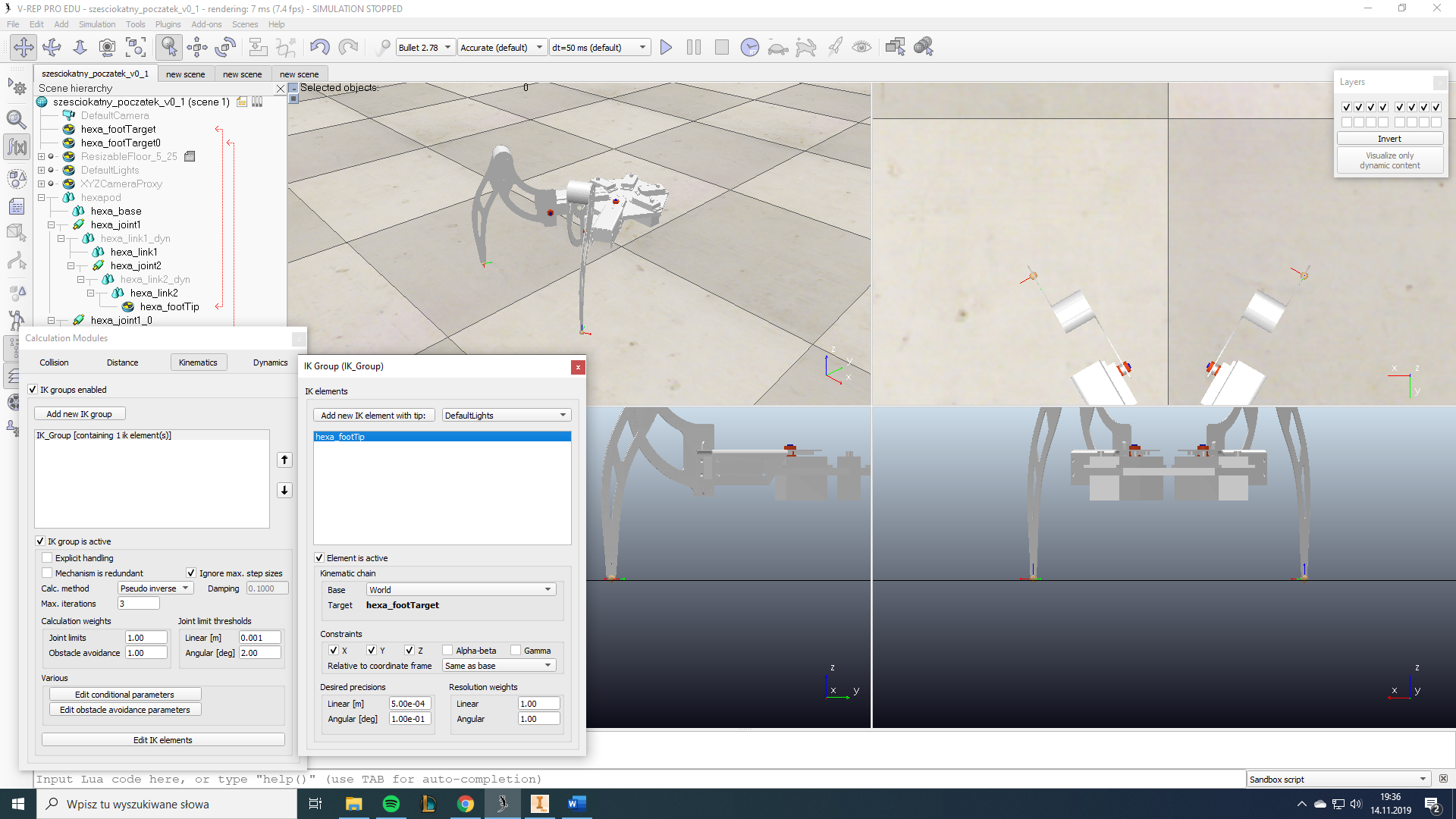Toggle IK group is active checkbox
Image resolution: width=1456 pixels, height=819 pixels.
pos(40,541)
